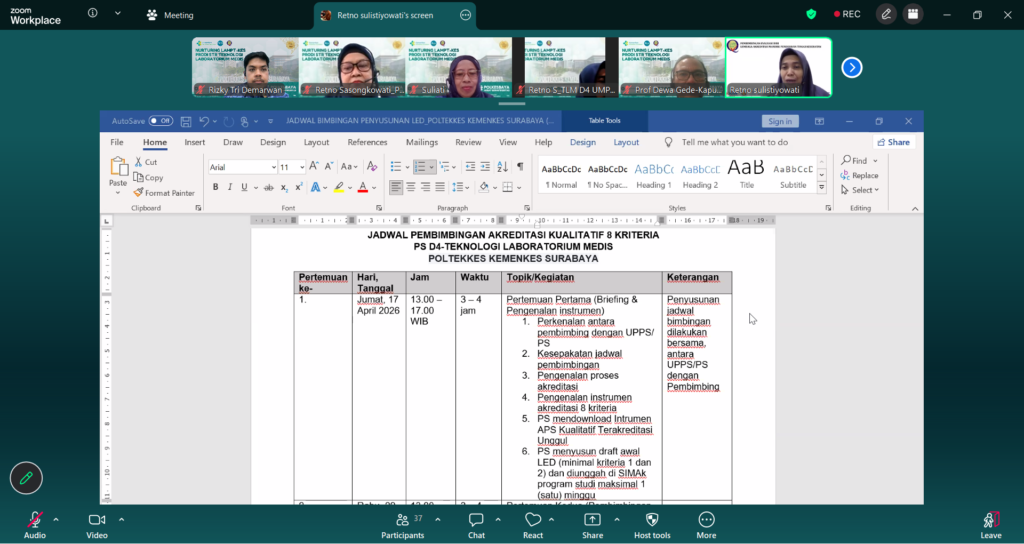Click the Format Painter tool in Word
Image resolution: width=1024 pixels, height=544 pixels.
coord(164,193)
